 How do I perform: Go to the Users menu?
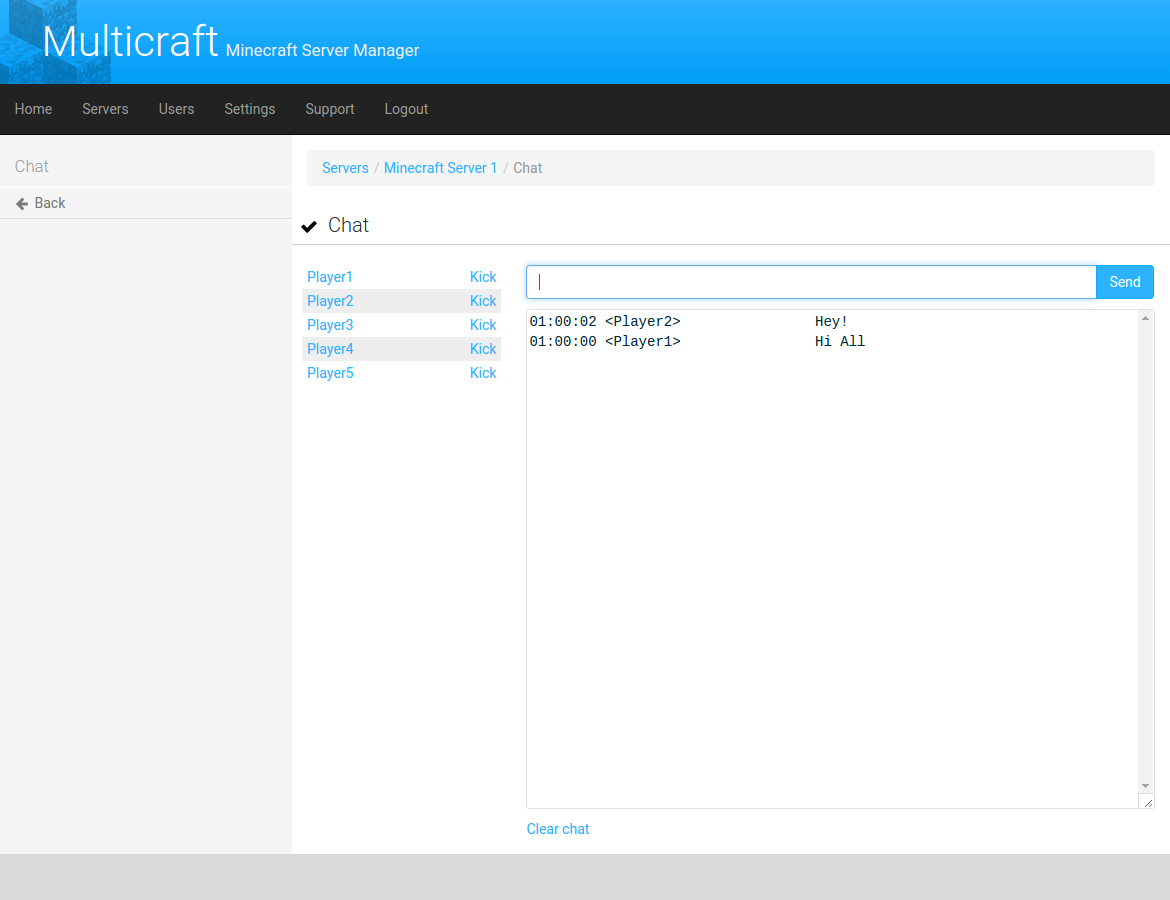coord(176,109)
